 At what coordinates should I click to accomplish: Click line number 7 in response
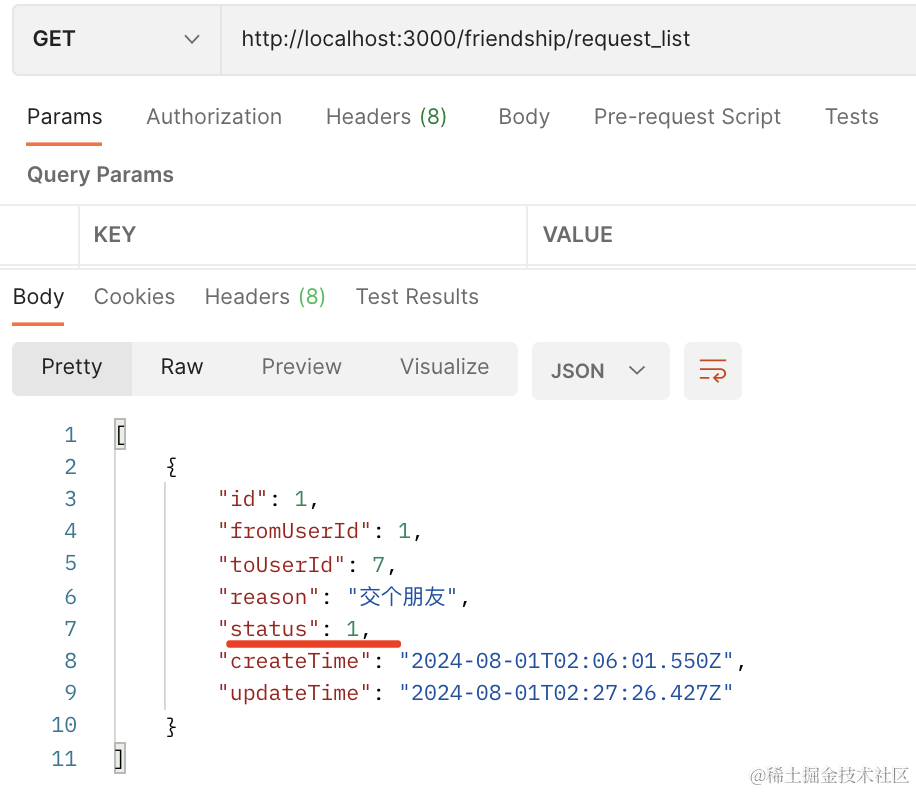coord(70,629)
